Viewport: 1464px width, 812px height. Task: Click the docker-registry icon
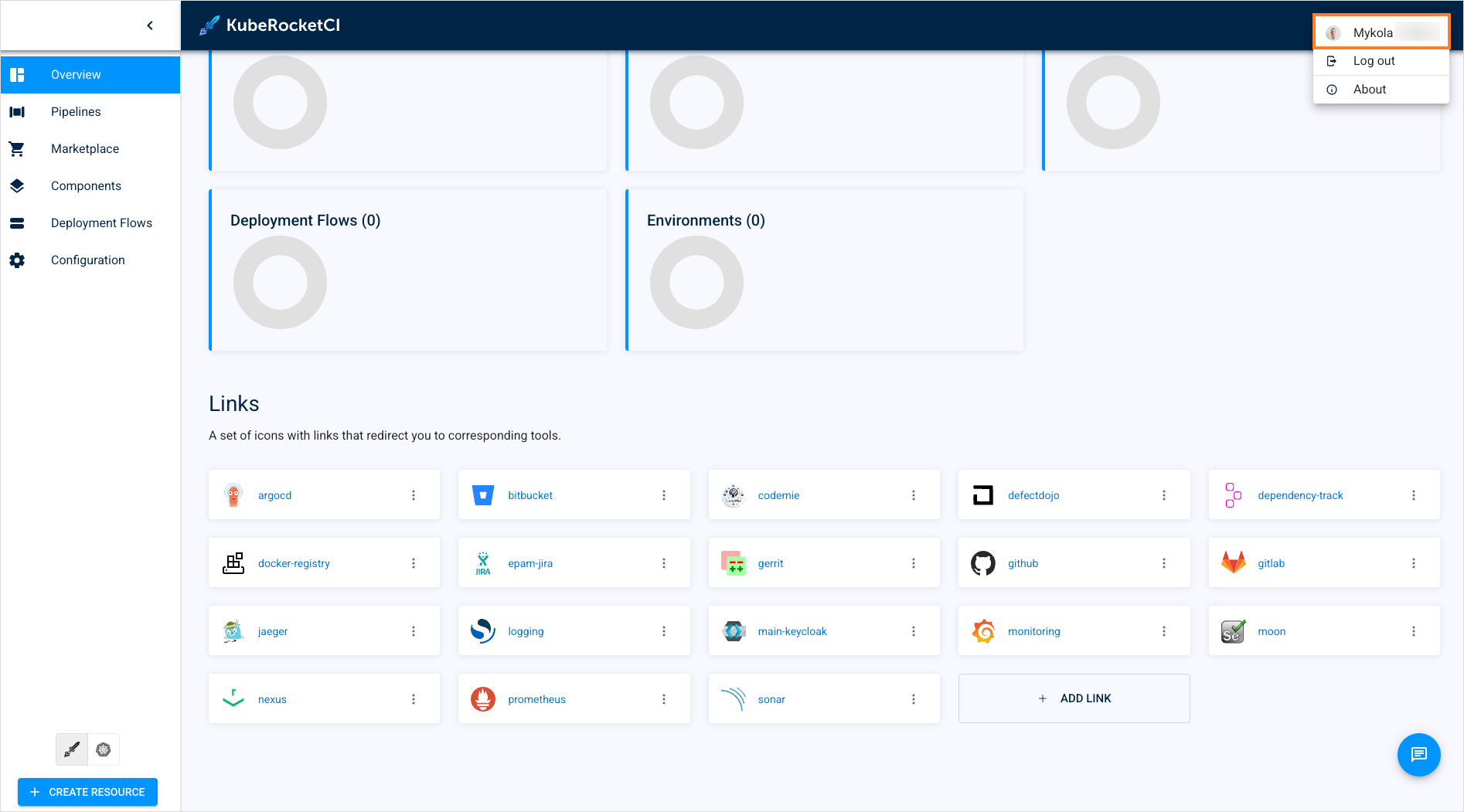(x=233, y=563)
